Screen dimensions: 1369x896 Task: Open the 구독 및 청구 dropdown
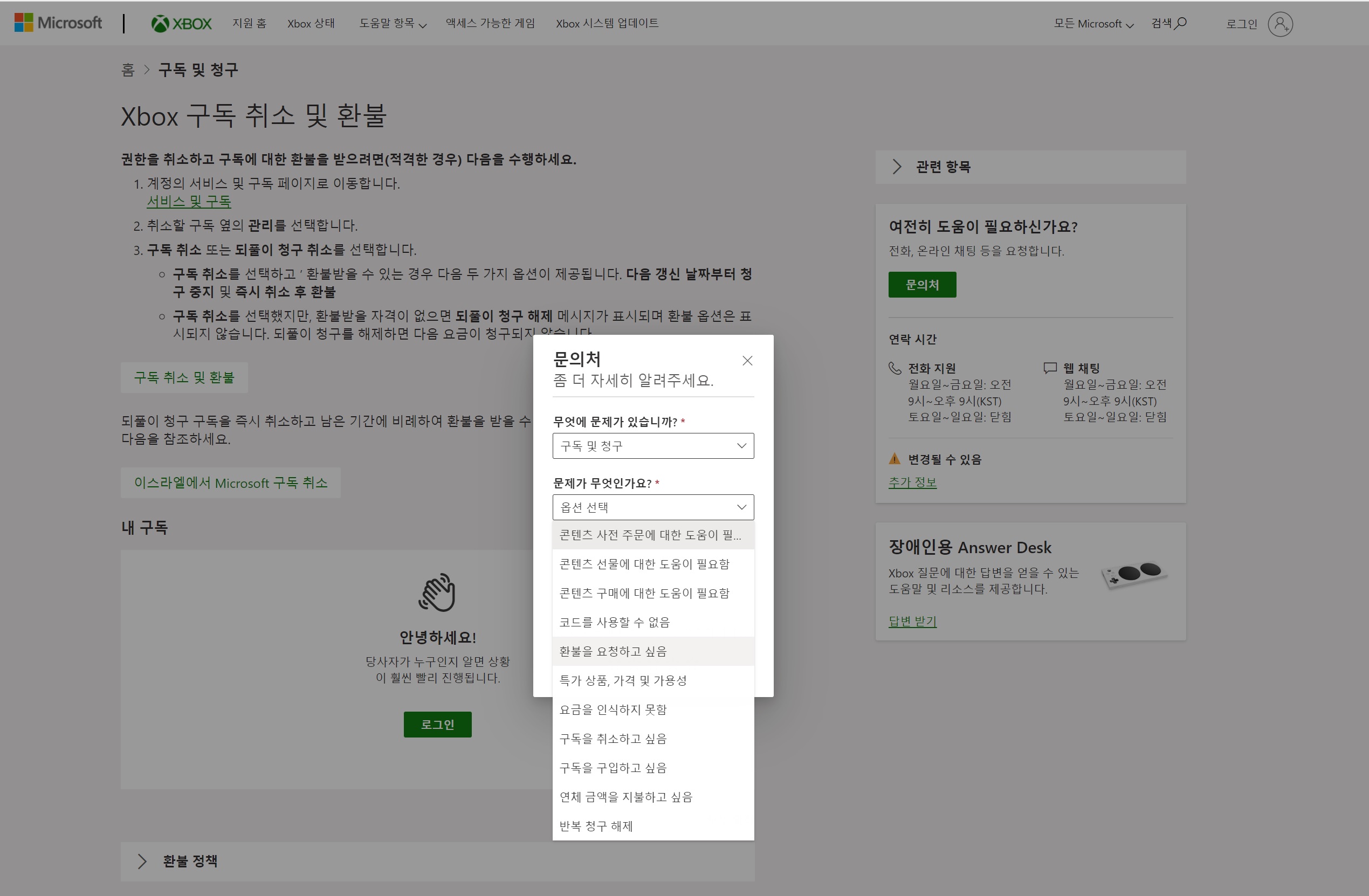pyautogui.click(x=653, y=446)
